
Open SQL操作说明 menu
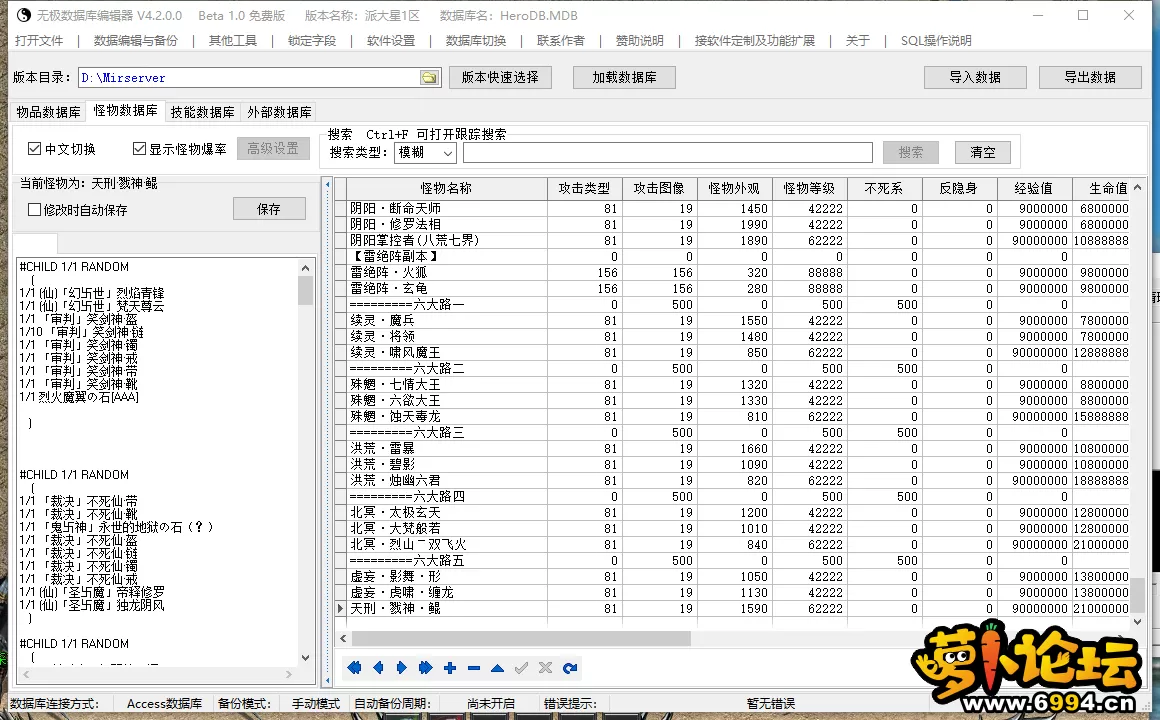pyautogui.click(x=936, y=41)
